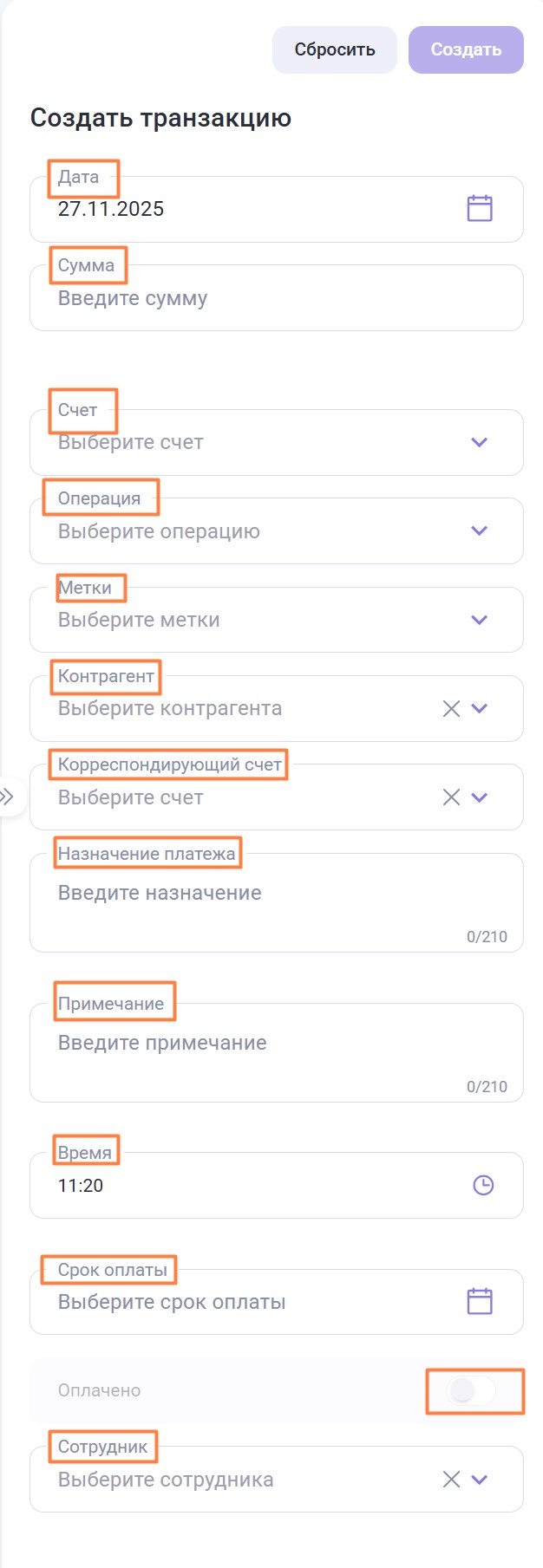543x1568 pixels.
Task: Expand the side panel with double-arrow icon
Action: coord(8,796)
